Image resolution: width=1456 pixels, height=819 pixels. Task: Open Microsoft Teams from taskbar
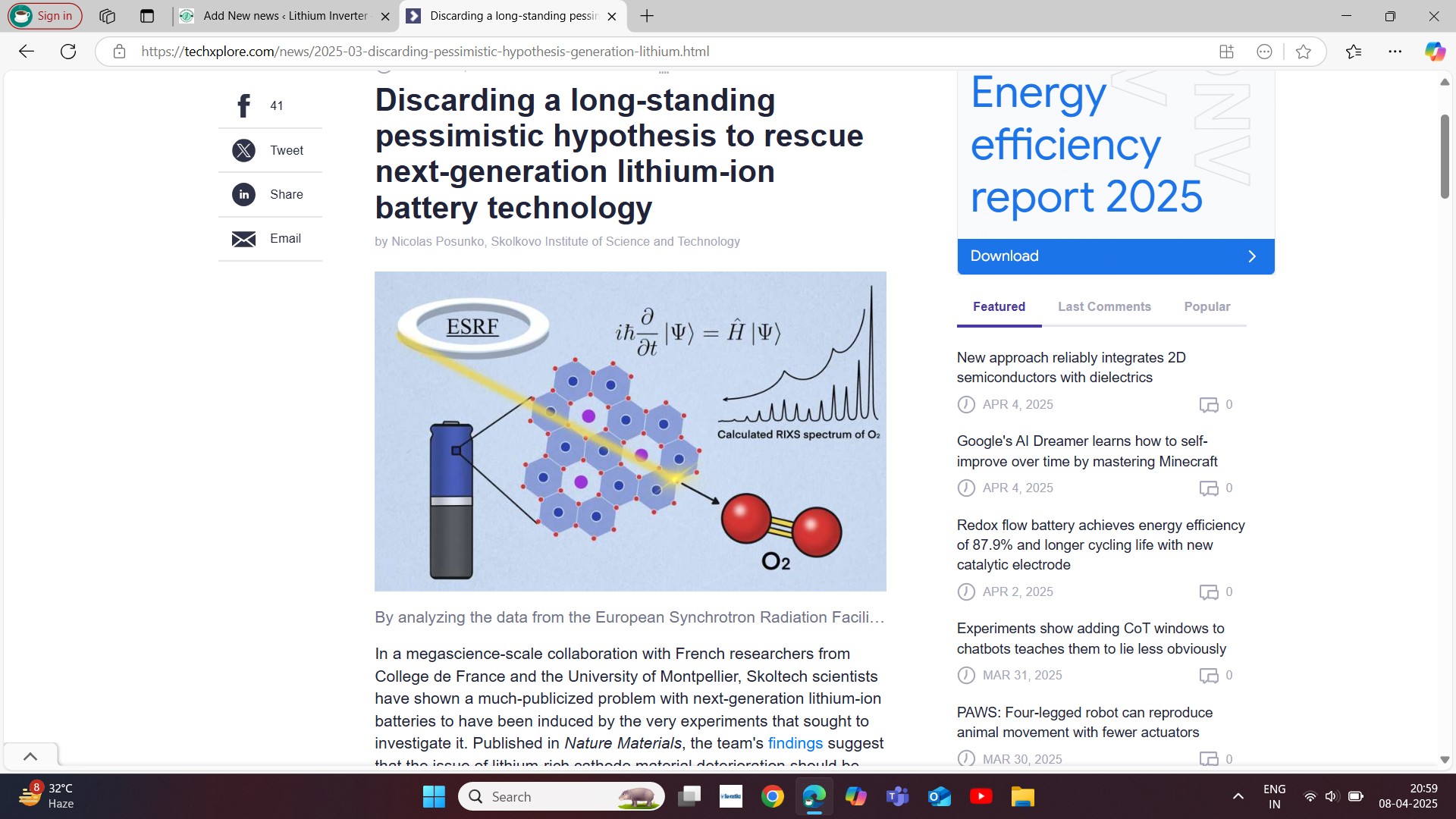(x=897, y=796)
